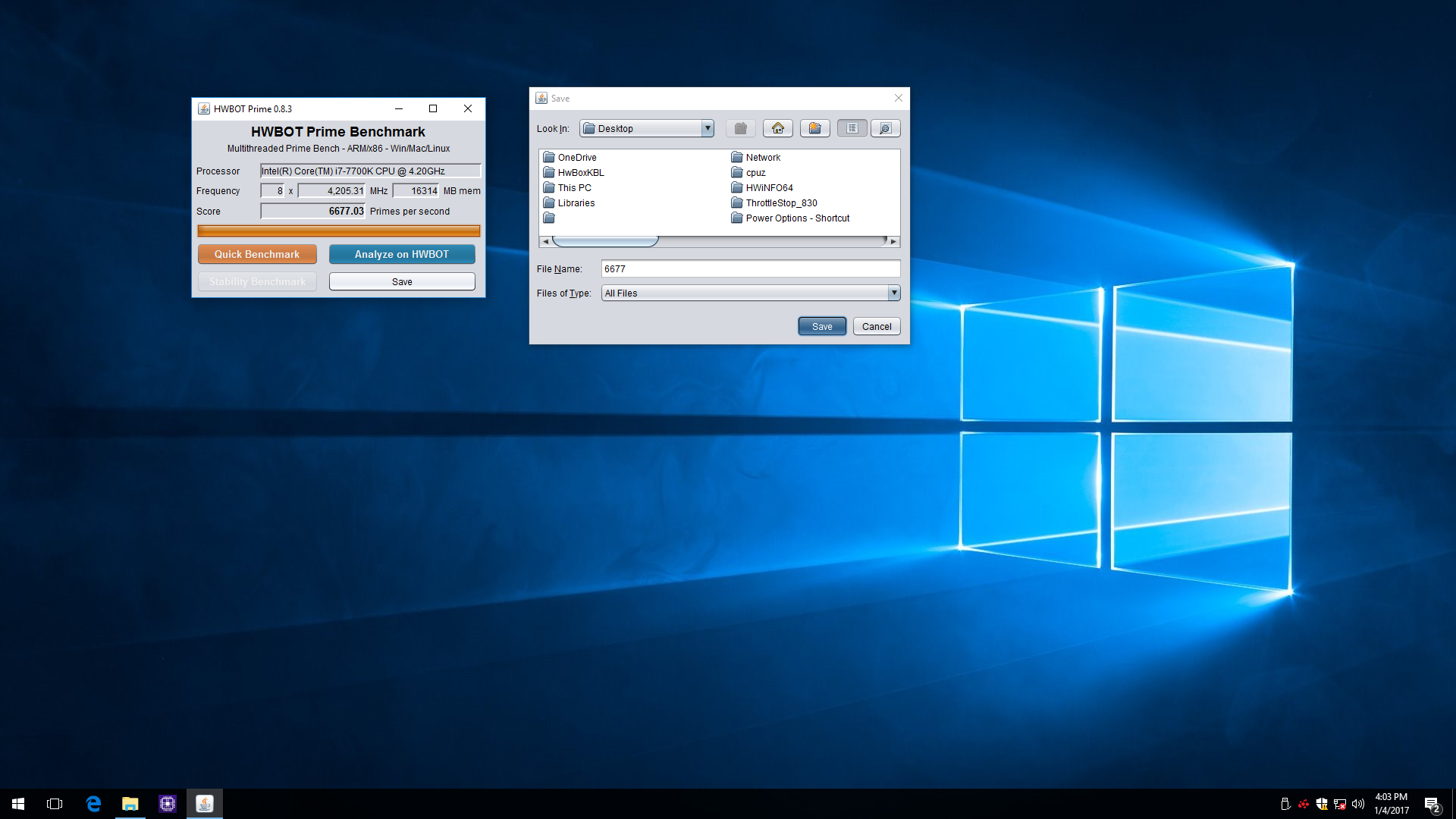Open network status tray icon

tap(1340, 804)
